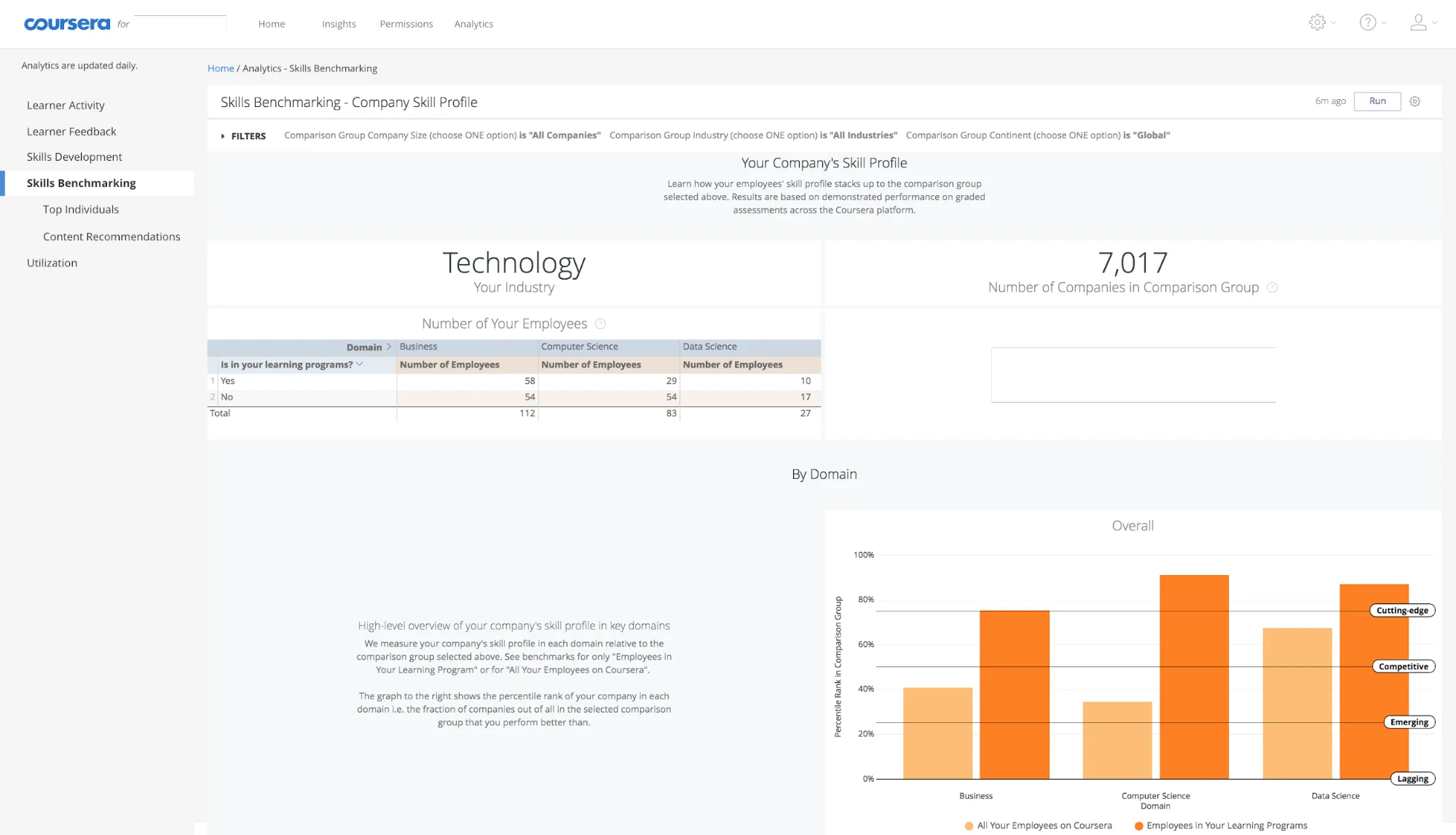Open the report settings gear beside Run
Viewport: 1456px width, 835px height.
tap(1415, 101)
